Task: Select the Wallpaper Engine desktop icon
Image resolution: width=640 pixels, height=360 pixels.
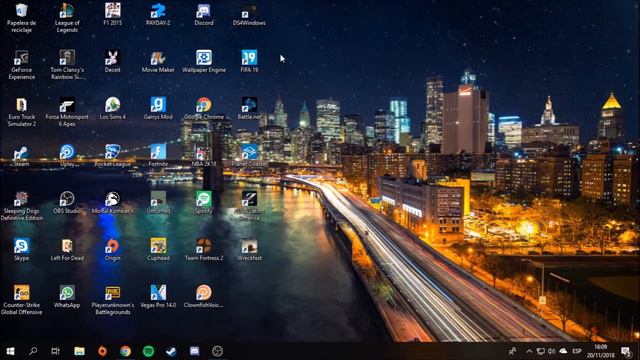Action: 204,61
